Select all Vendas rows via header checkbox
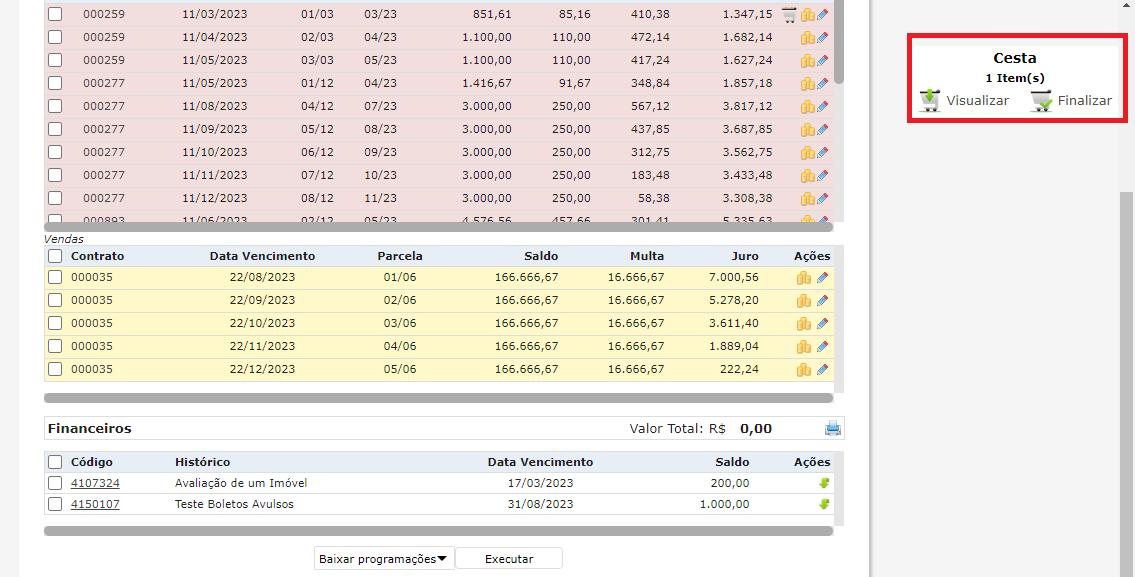Screen dimensions: 1135x577 coord(55,256)
